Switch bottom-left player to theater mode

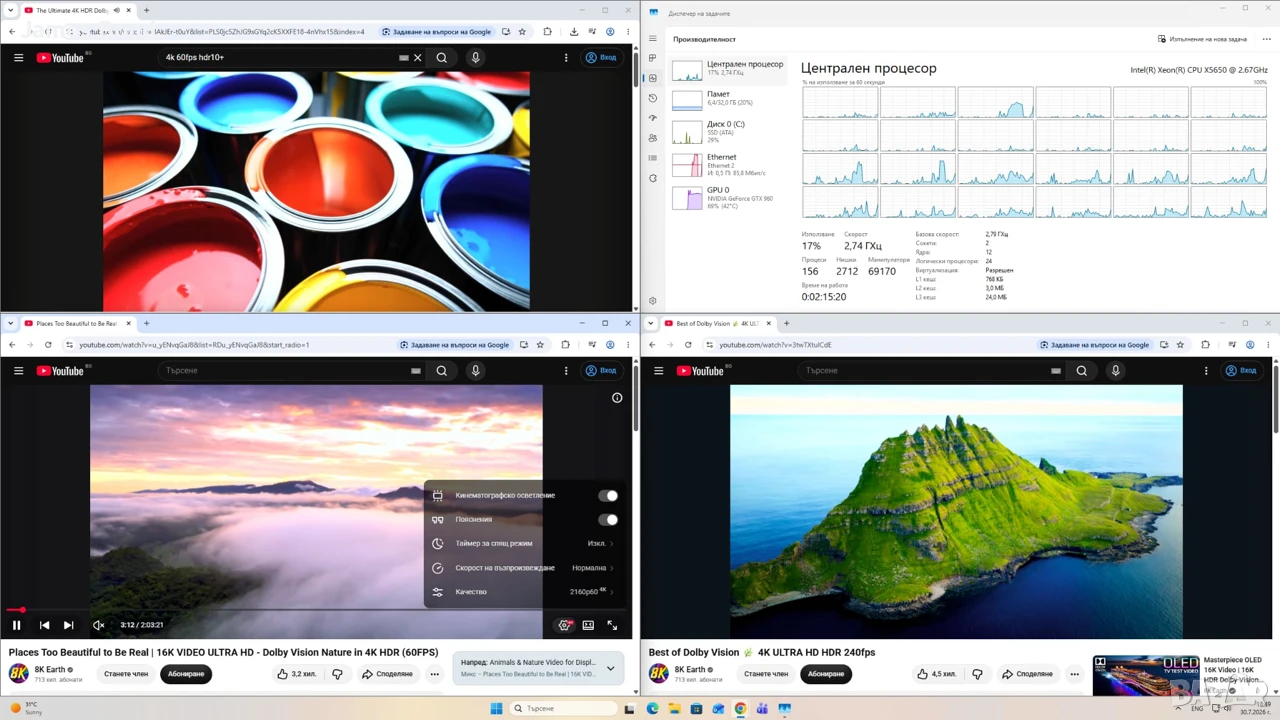click(x=588, y=625)
